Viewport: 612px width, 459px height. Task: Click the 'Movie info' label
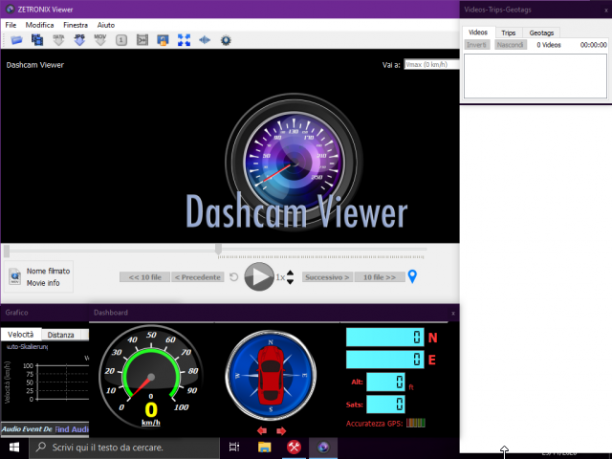pos(43,283)
